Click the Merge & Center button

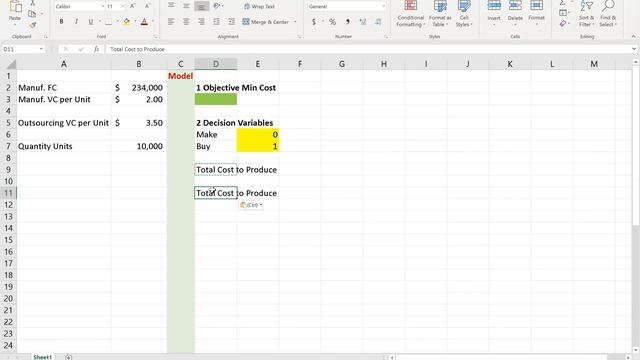pyautogui.click(x=265, y=22)
